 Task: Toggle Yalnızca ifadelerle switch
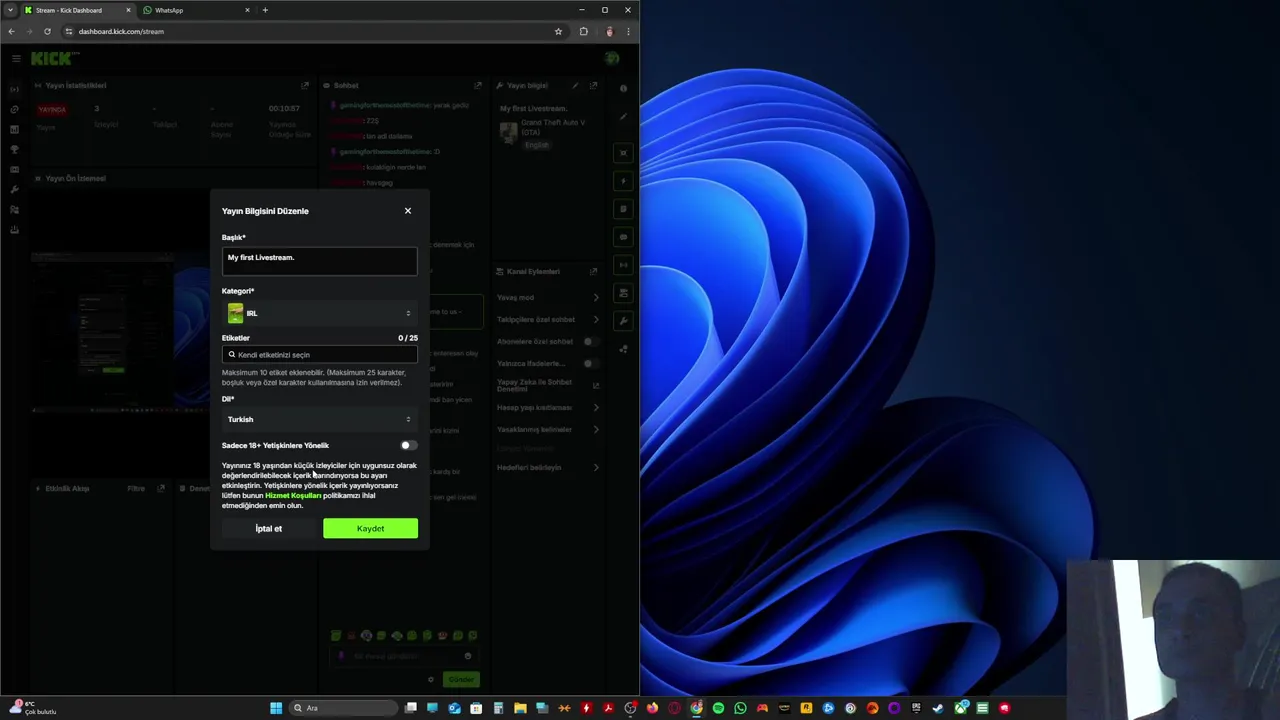(589, 363)
